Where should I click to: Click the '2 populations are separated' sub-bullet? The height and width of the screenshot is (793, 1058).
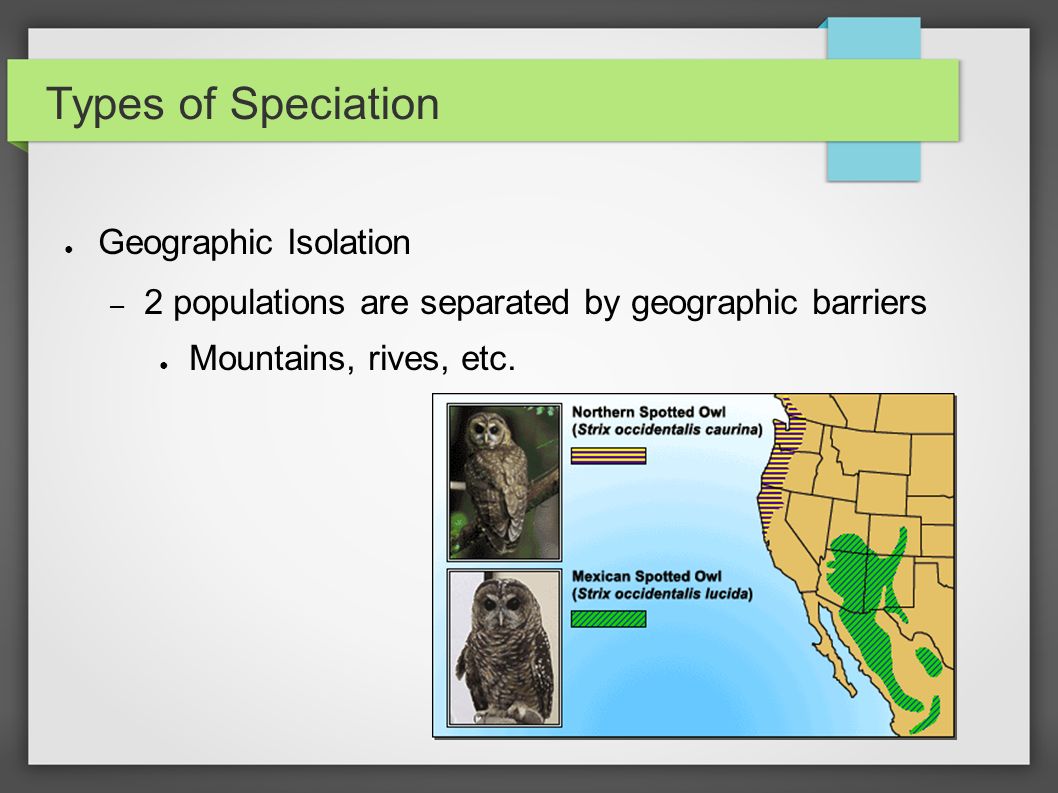[534, 302]
